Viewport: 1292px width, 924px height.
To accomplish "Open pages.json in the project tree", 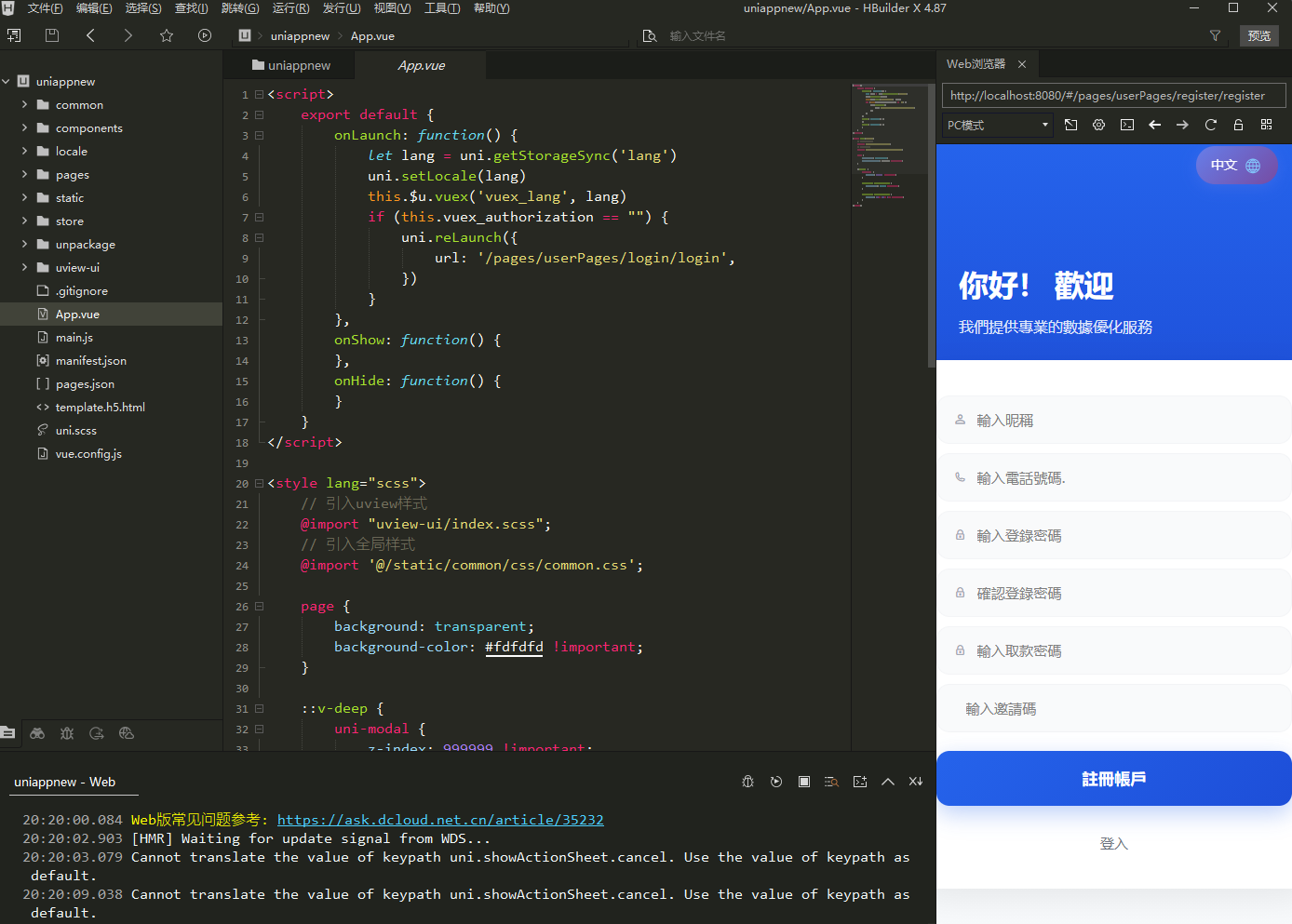I will 85,384.
